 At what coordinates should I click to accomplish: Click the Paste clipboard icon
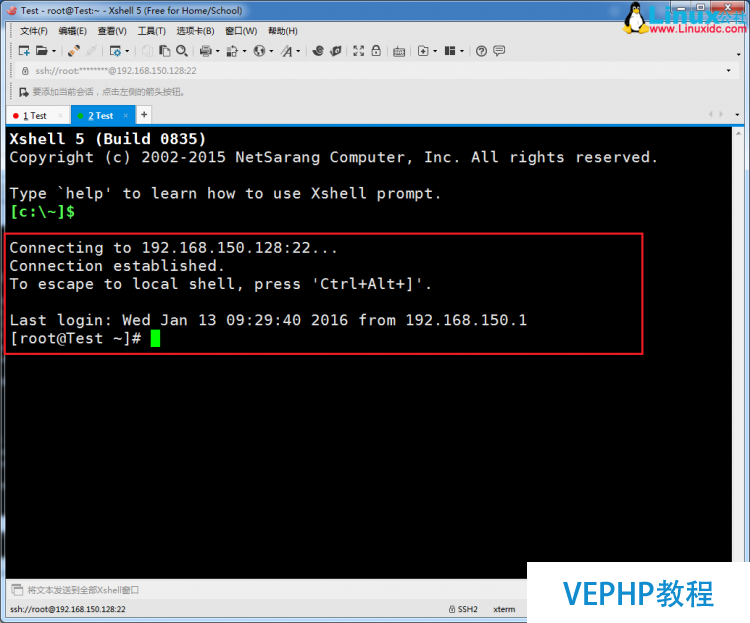pyautogui.click(x=165, y=51)
